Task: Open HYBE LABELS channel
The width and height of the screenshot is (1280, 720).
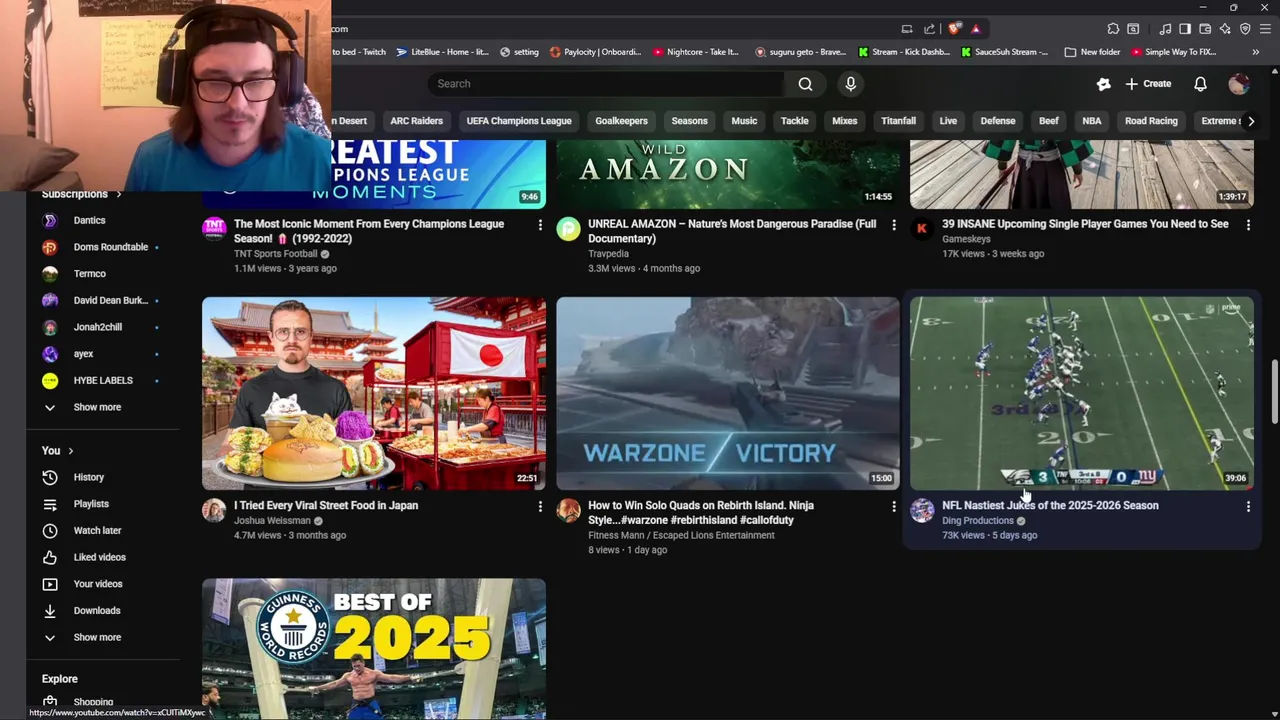Action: pyautogui.click(x=103, y=380)
